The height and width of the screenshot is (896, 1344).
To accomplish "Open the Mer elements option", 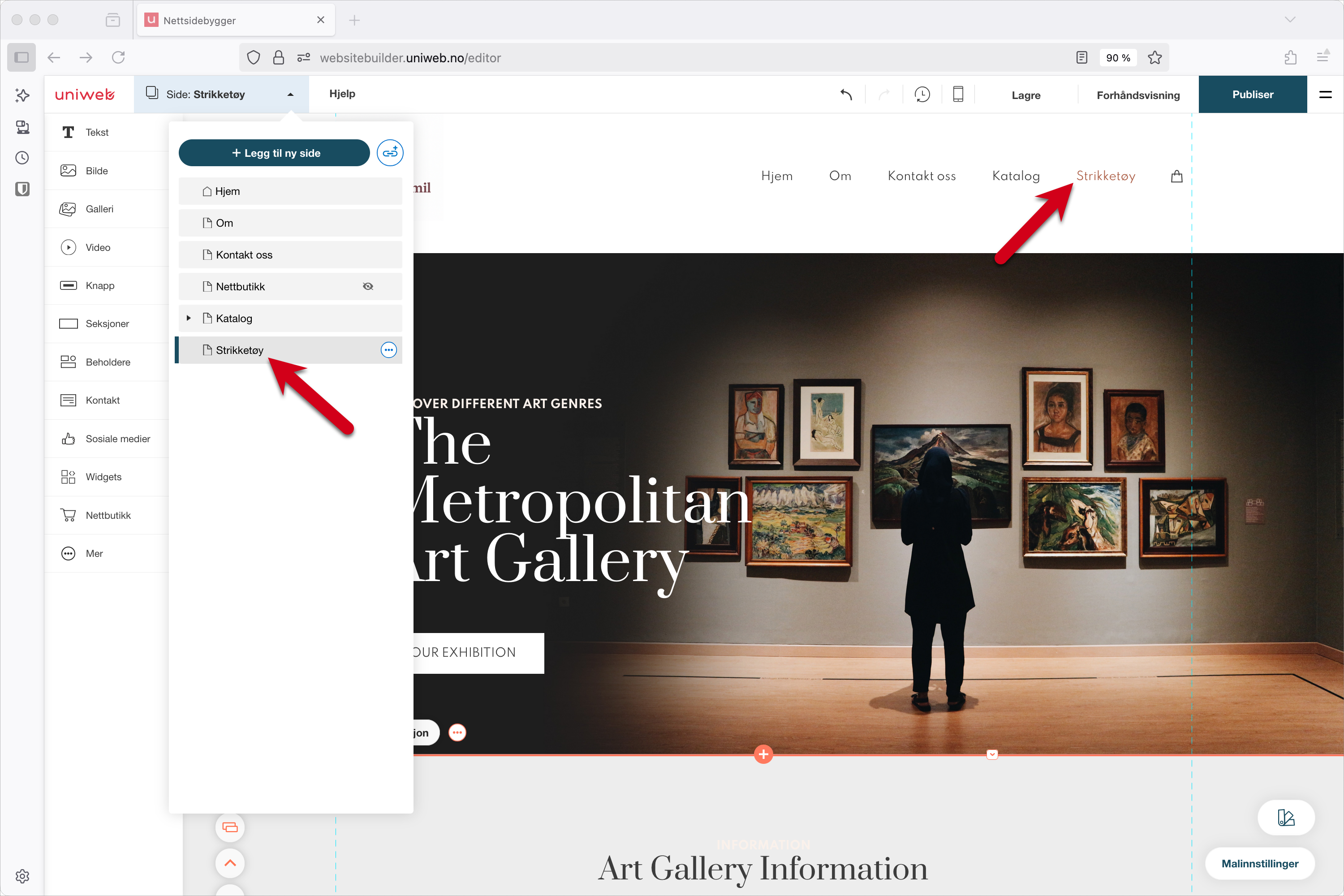I will coord(107,553).
